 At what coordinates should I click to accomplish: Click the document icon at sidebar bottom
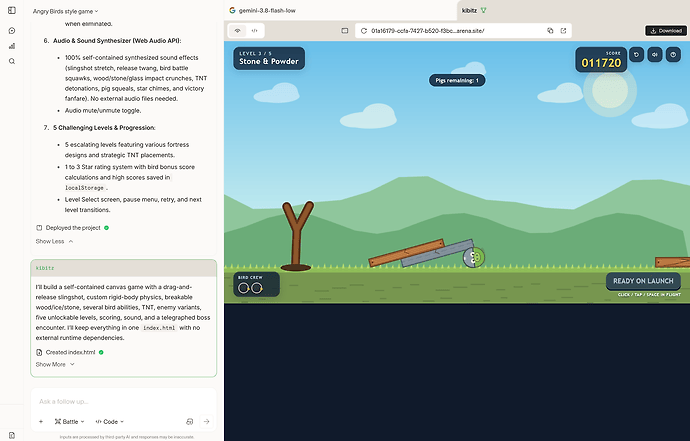[x=12, y=435]
